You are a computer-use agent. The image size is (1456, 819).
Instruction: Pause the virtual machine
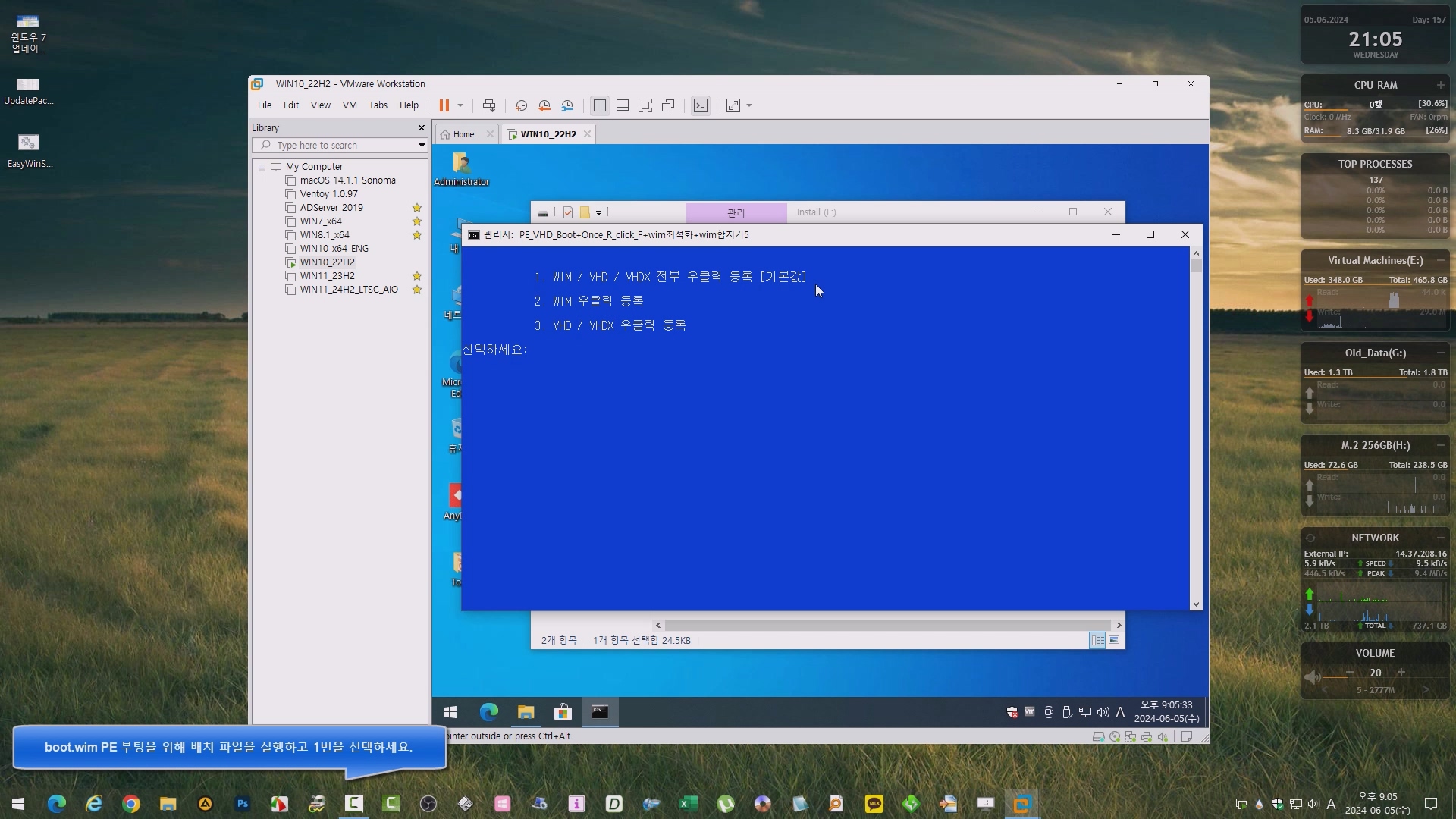pos(444,105)
